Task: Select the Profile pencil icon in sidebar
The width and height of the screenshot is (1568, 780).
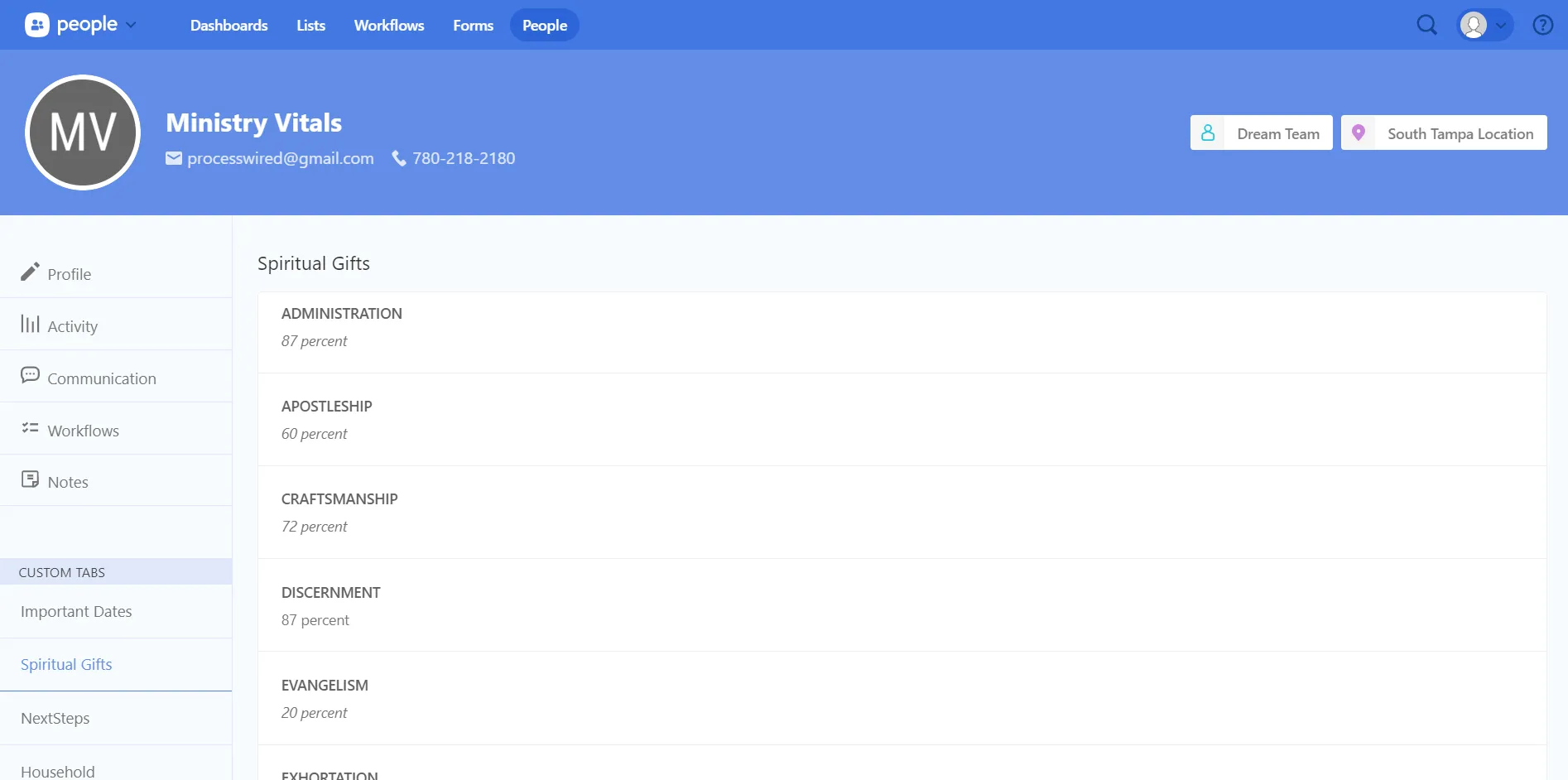Action: (30, 272)
